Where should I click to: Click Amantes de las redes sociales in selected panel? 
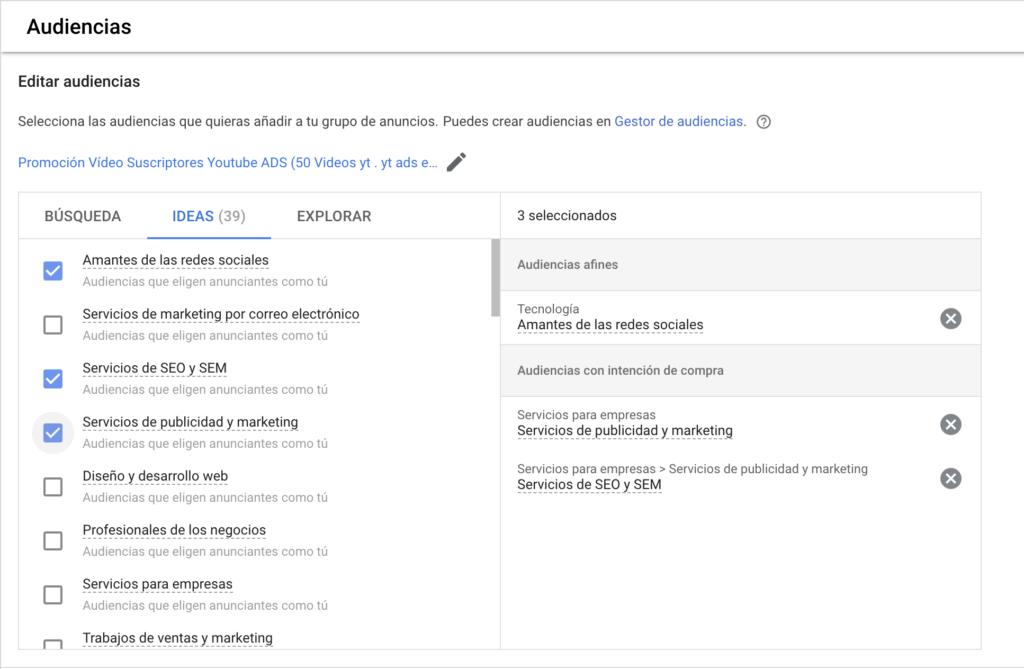pyautogui.click(x=610, y=325)
